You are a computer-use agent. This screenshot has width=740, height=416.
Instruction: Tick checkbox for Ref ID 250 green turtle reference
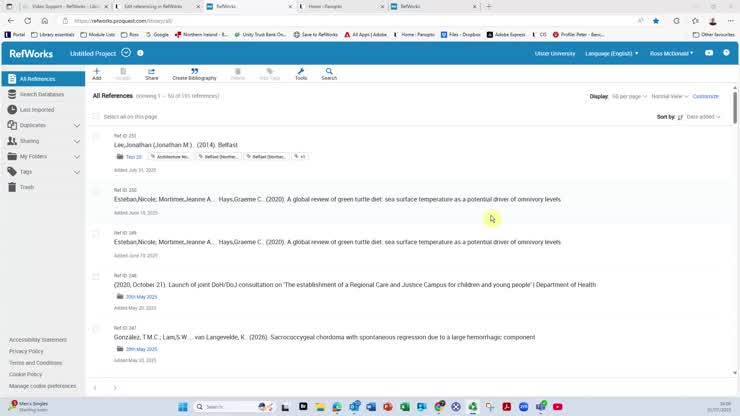point(96,192)
